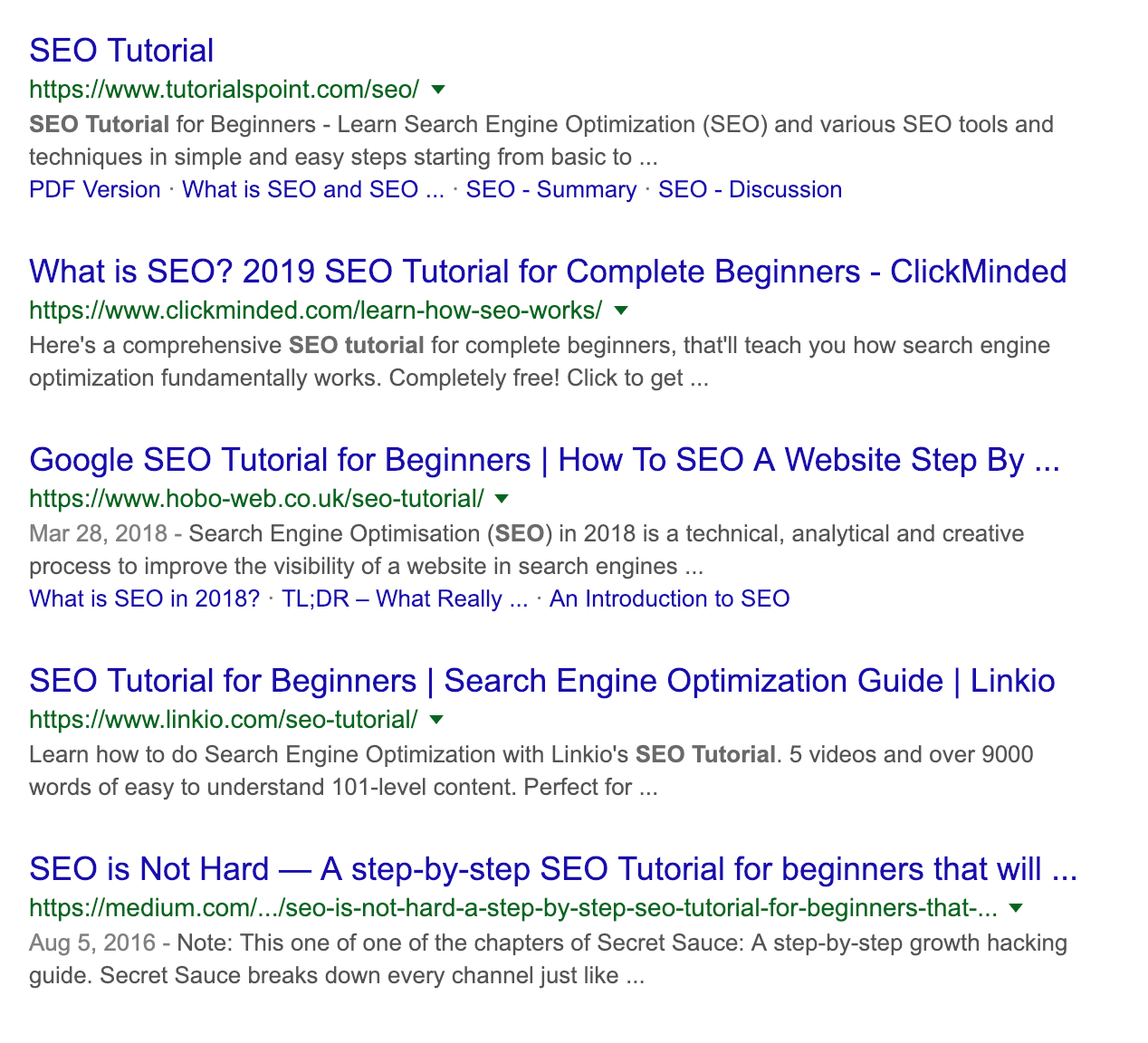1148x1043 pixels.
Task: Open the ClickMinded SEO Tutorial result title
Action: [548, 272]
